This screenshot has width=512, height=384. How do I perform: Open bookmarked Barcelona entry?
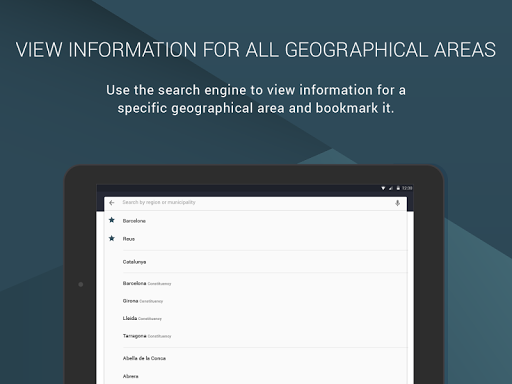[255, 221]
